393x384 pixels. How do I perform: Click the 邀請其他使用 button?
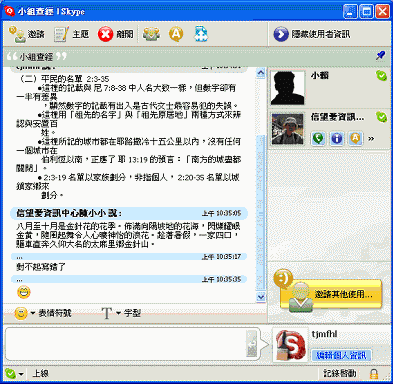pyautogui.click(x=331, y=294)
